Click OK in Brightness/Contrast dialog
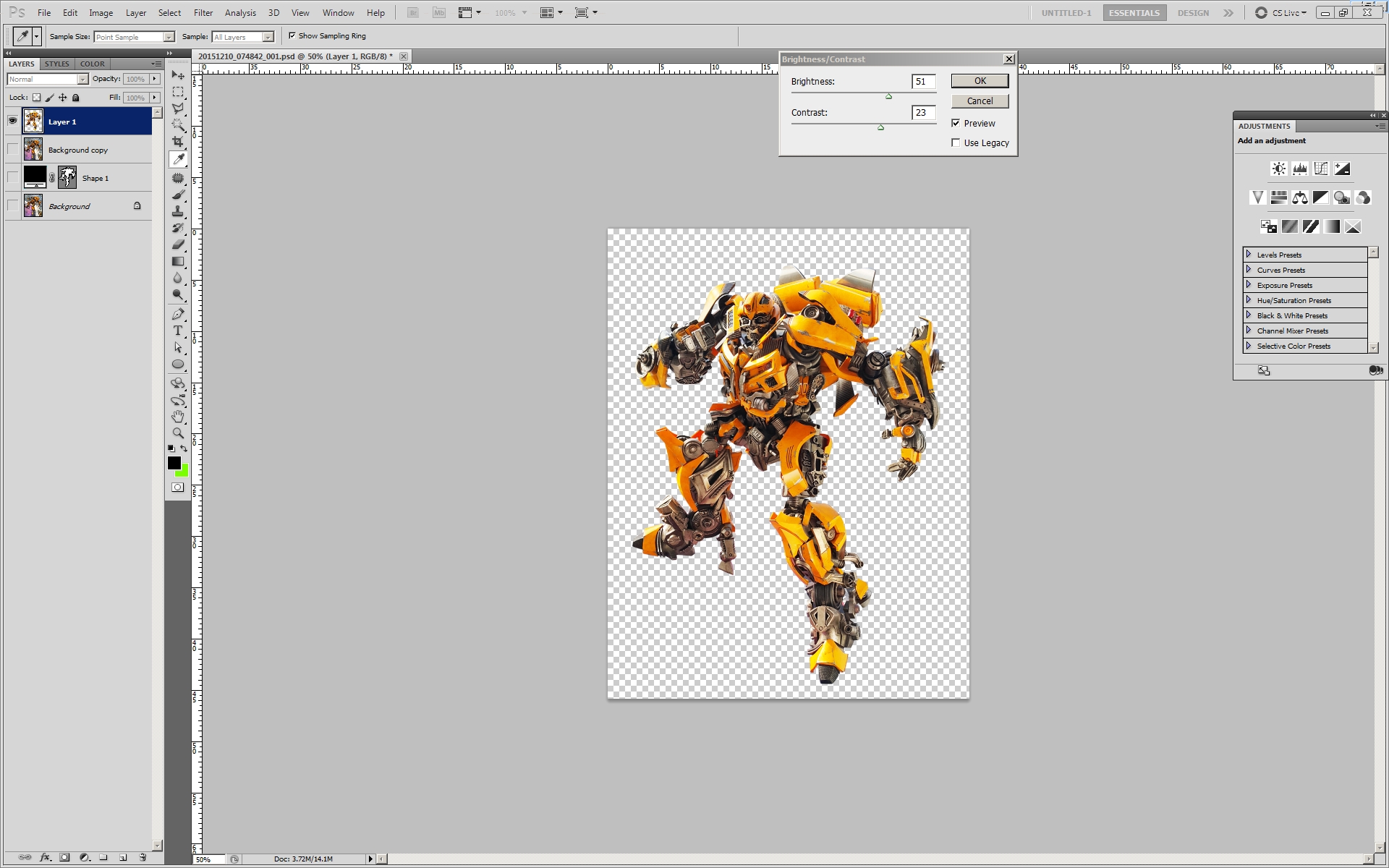1389x868 pixels. click(980, 81)
